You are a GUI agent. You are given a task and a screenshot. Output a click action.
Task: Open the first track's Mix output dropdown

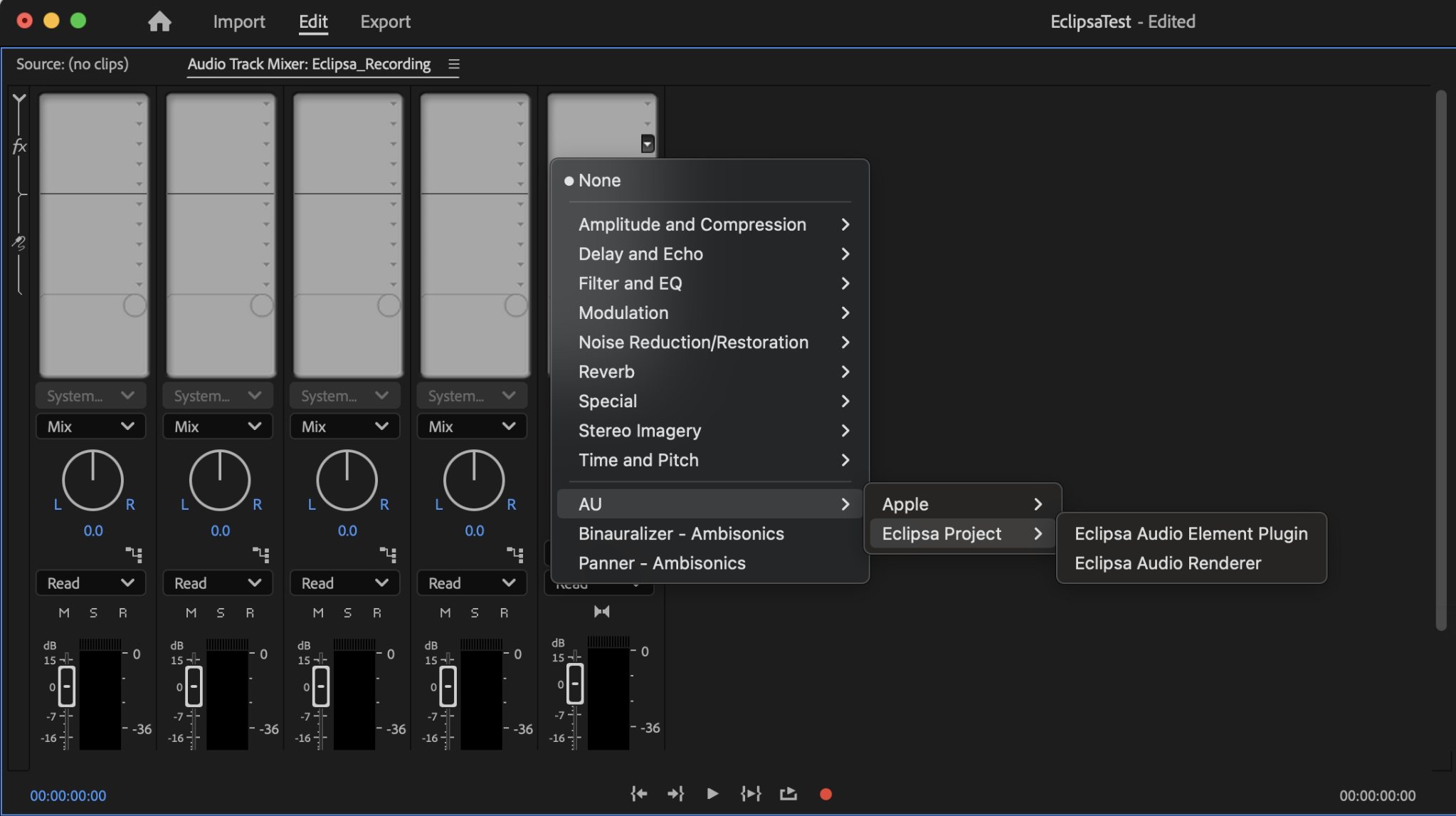click(x=90, y=427)
